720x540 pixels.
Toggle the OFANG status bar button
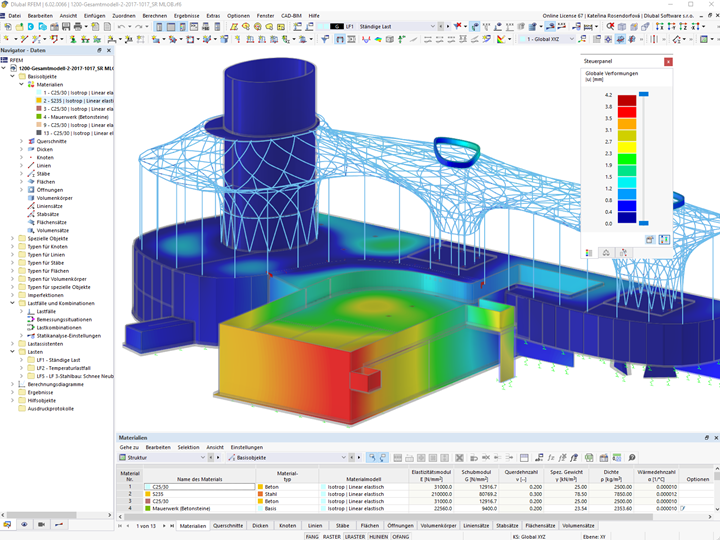[400, 536]
